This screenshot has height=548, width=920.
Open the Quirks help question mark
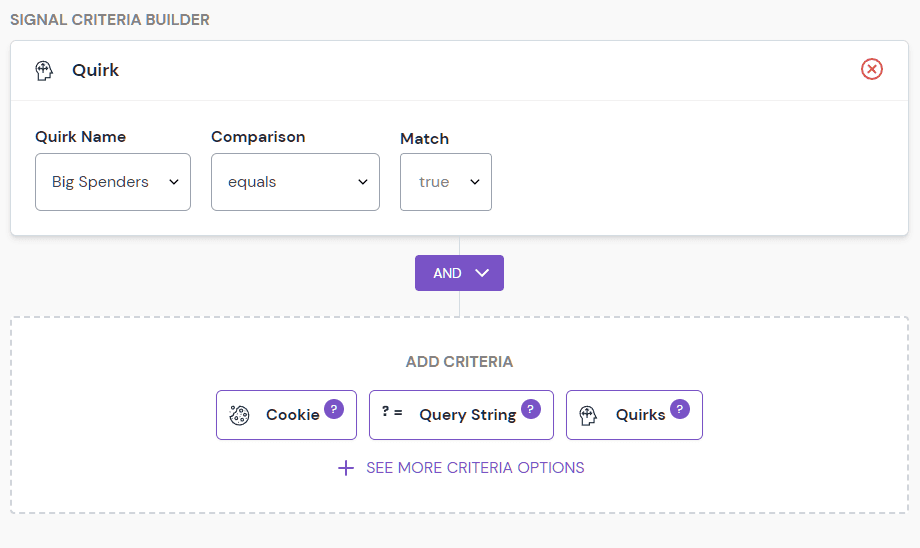click(680, 408)
